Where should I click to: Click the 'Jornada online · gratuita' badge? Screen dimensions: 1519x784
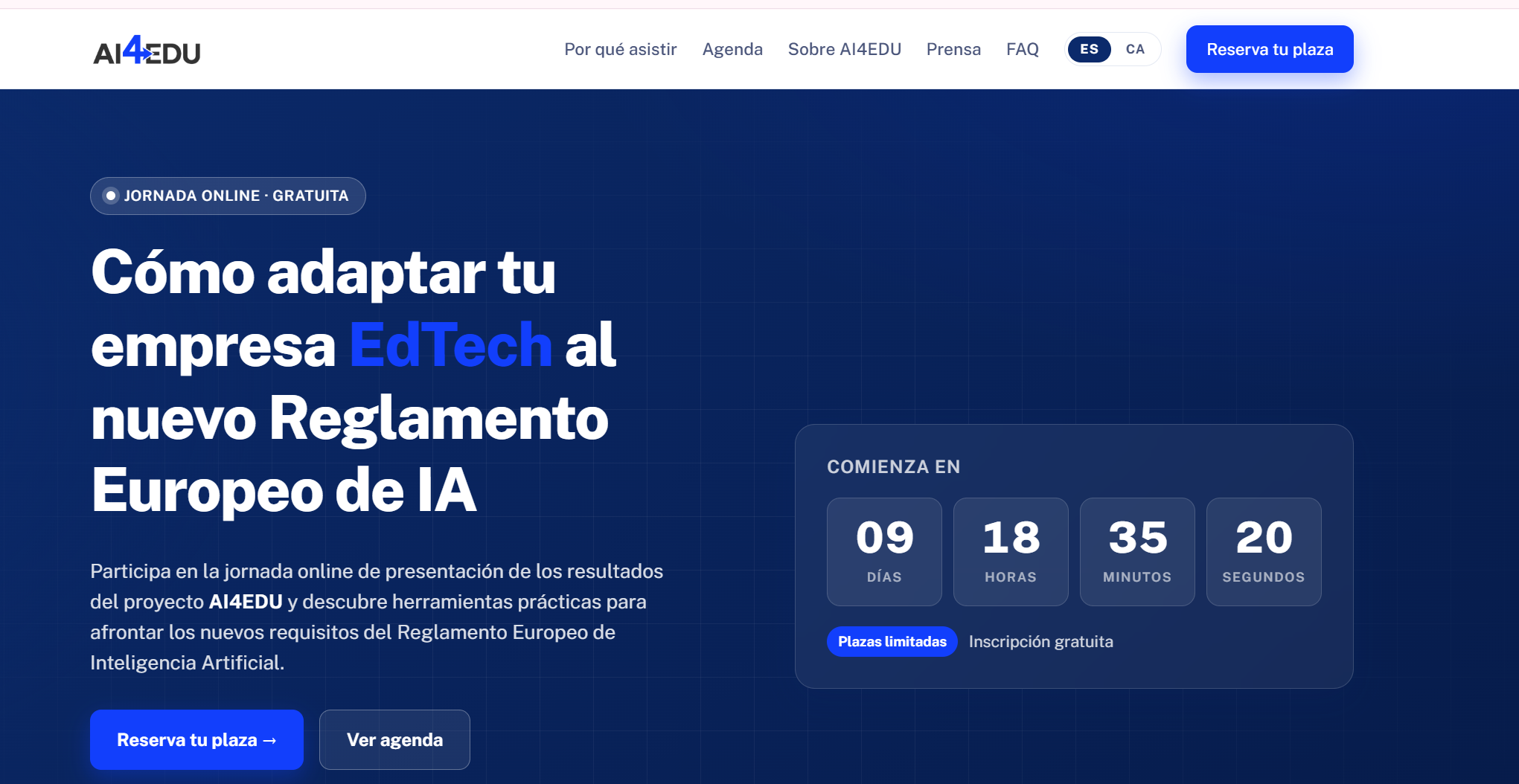pos(228,196)
